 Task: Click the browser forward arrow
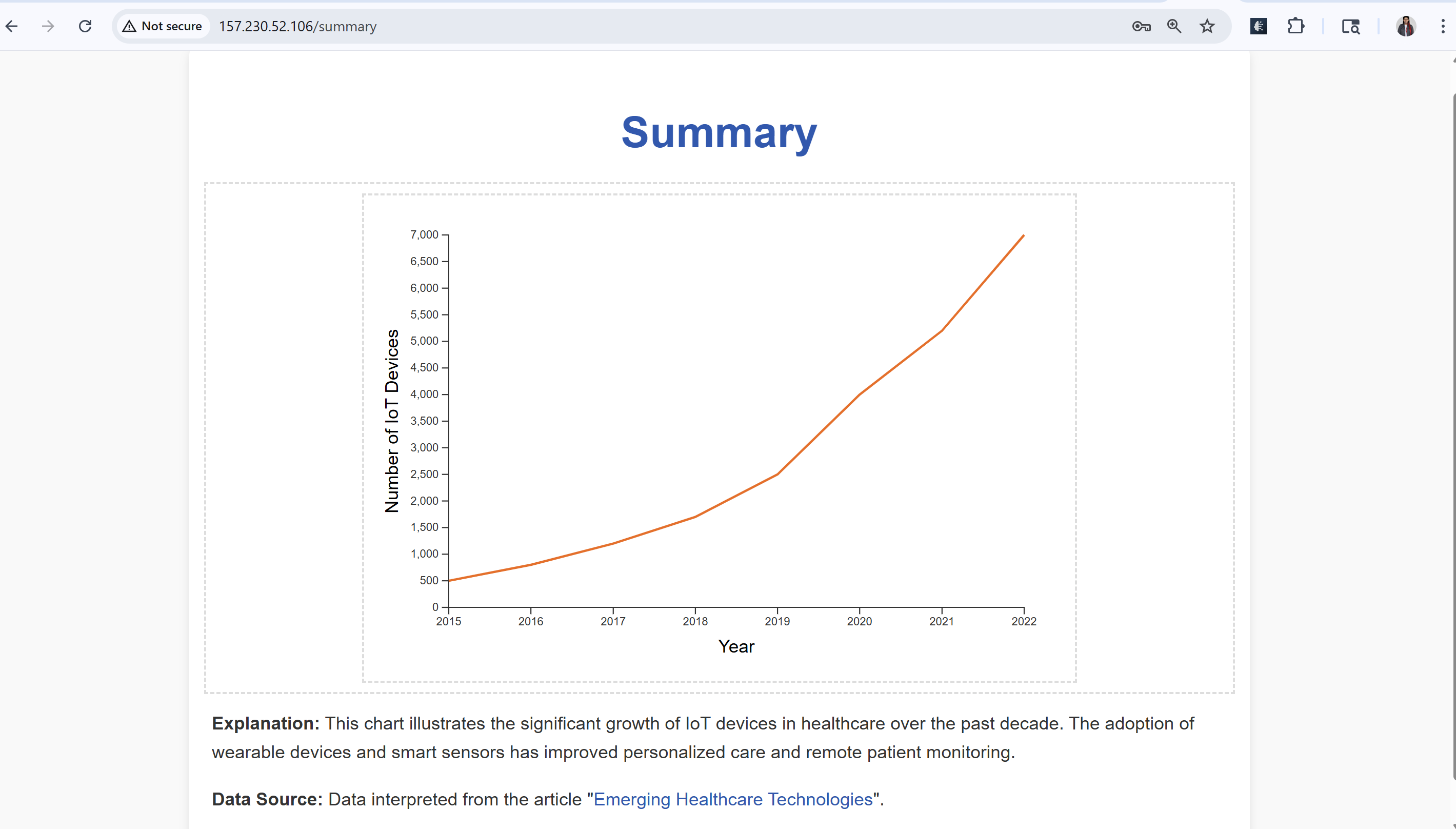(x=48, y=26)
